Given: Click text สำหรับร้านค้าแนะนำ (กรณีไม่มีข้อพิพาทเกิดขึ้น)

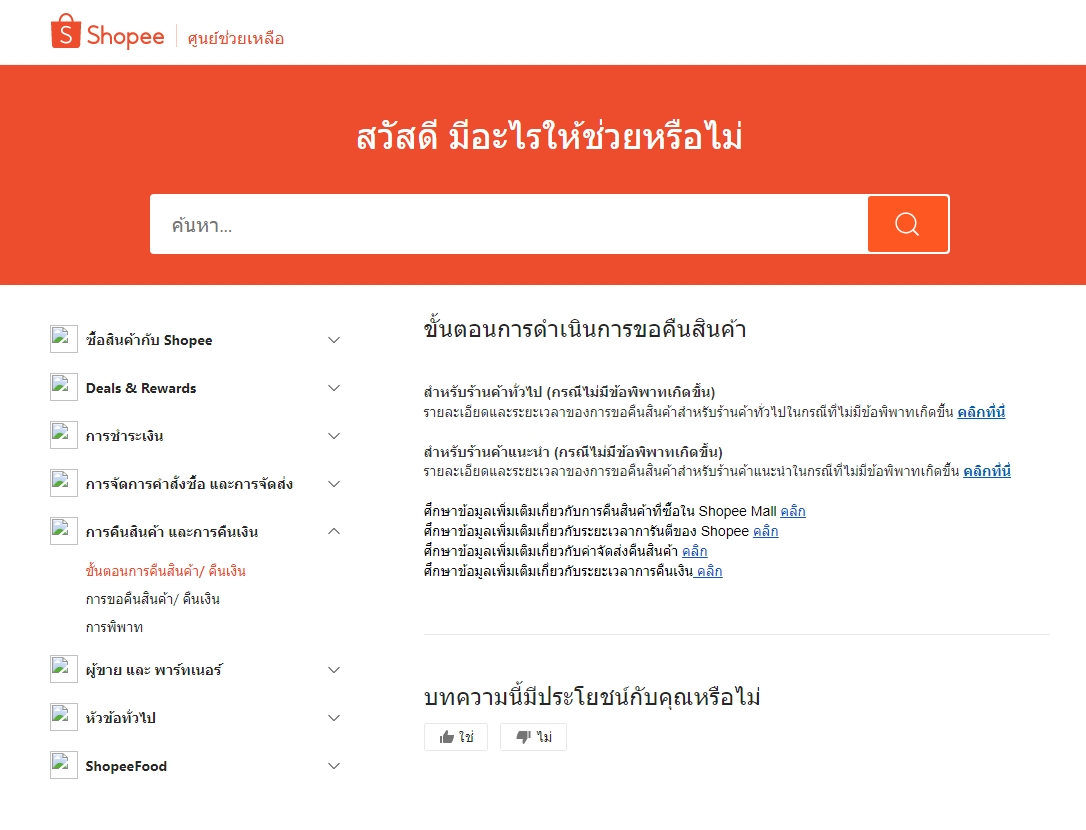Looking at the screenshot, I should click(573, 452).
